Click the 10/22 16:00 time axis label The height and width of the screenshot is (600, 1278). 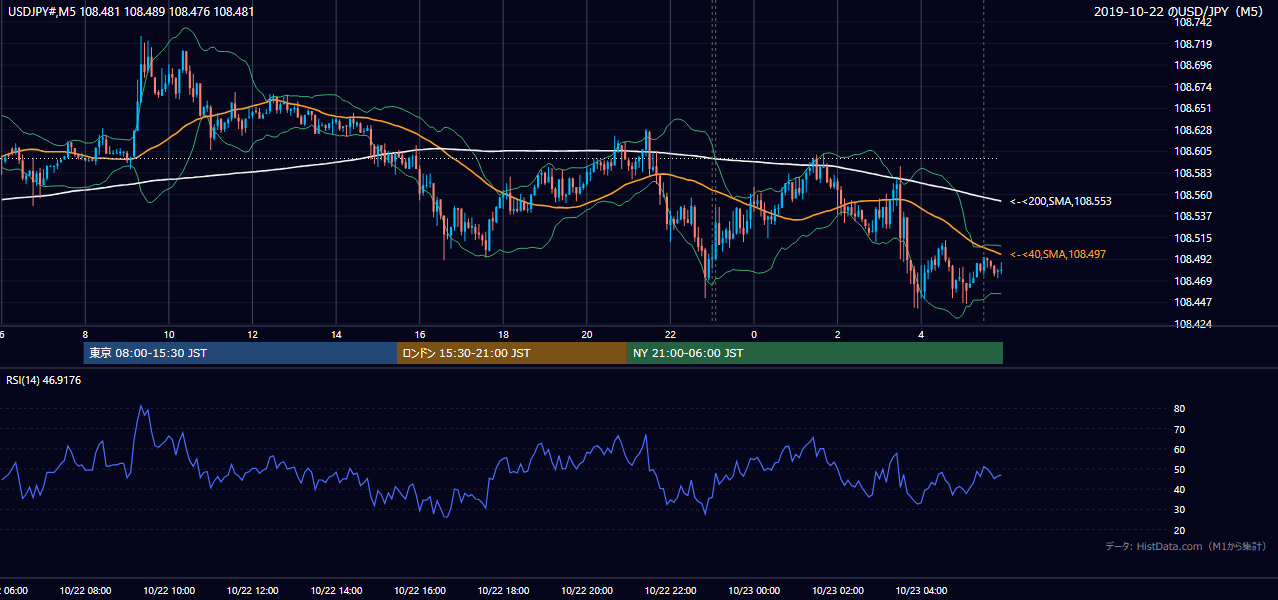click(x=419, y=591)
